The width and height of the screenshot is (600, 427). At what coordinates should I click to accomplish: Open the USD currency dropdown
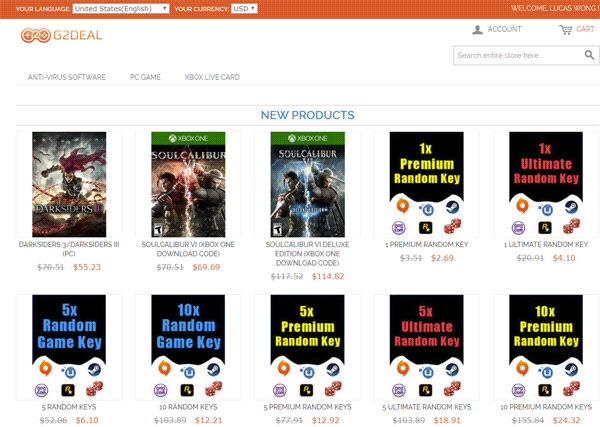[244, 8]
